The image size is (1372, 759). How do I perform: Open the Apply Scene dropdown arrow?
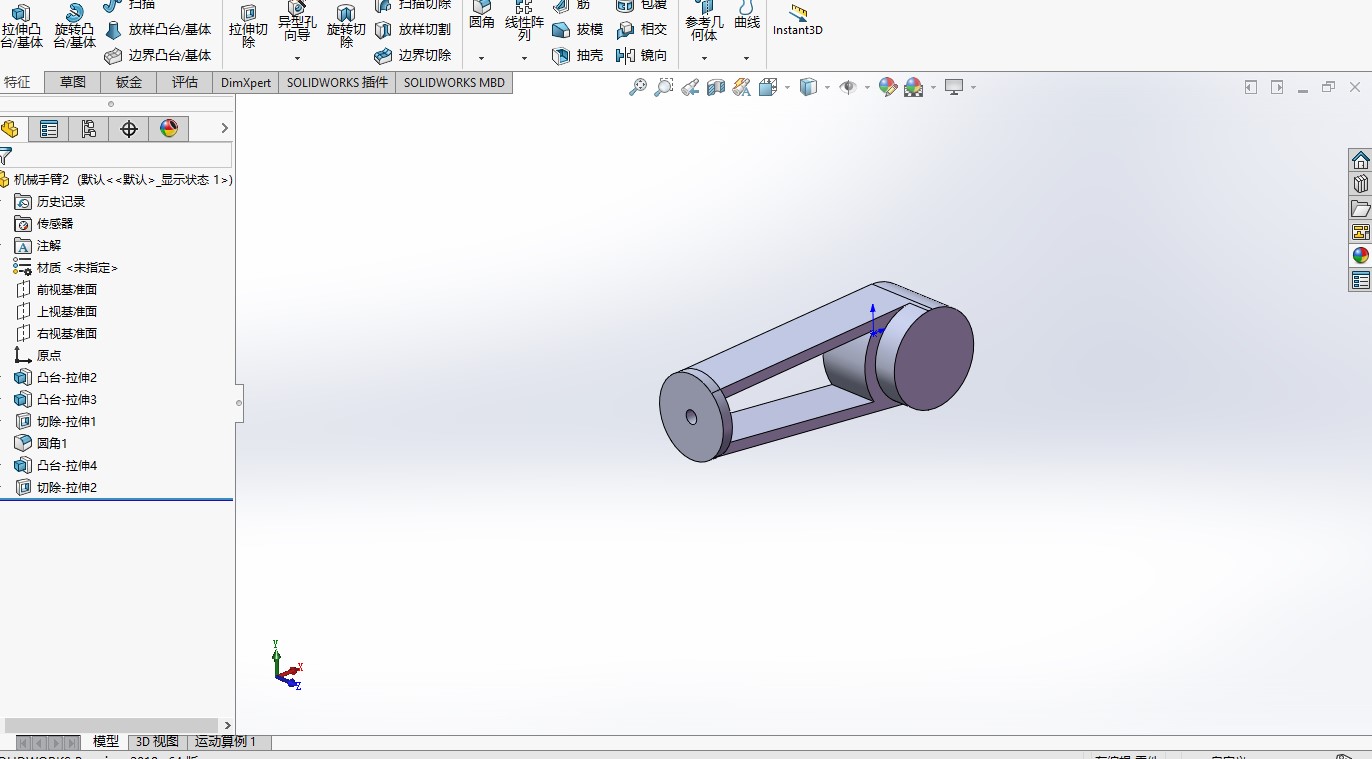pos(933,88)
